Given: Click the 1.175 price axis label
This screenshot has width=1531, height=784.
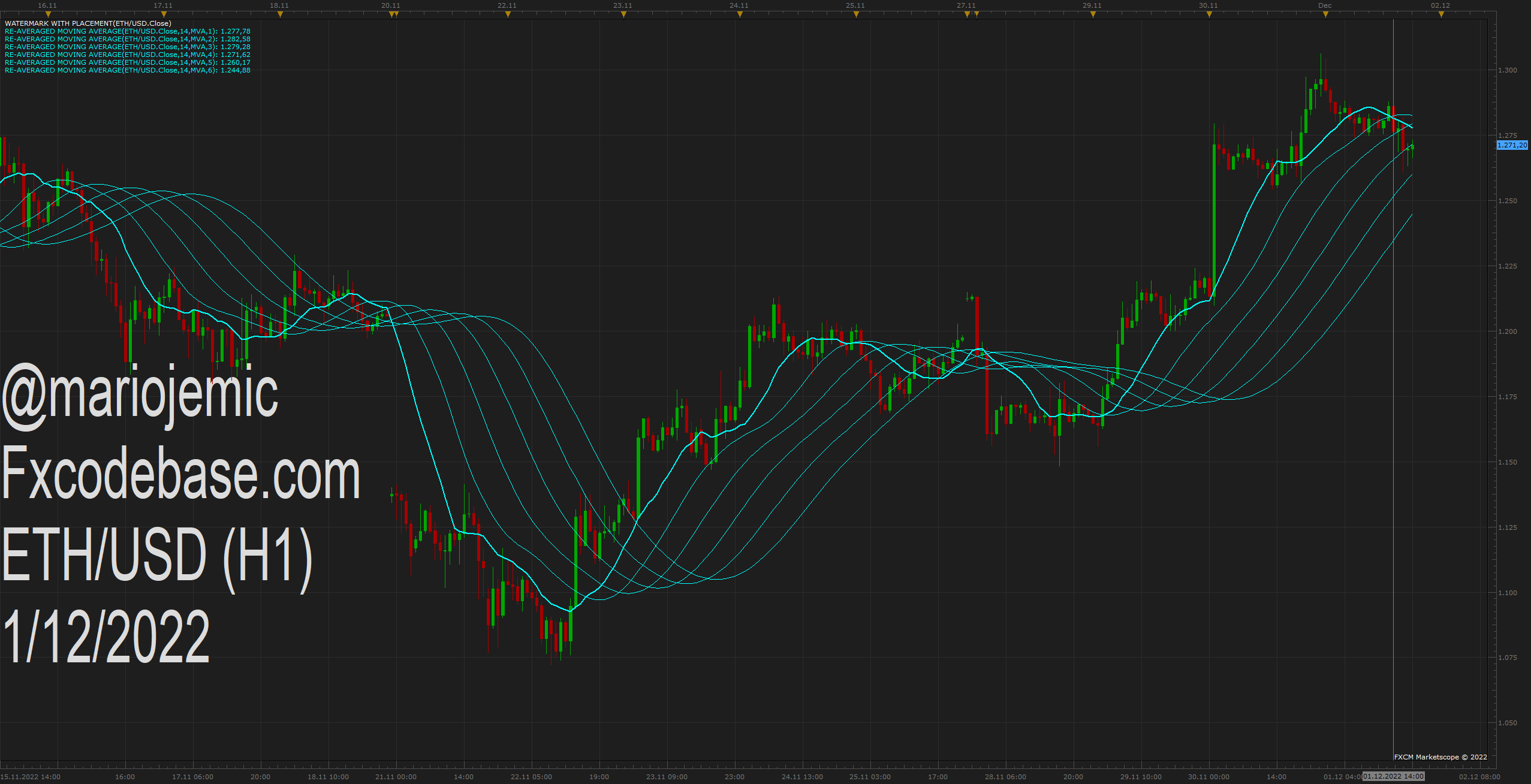Looking at the screenshot, I should (1508, 397).
